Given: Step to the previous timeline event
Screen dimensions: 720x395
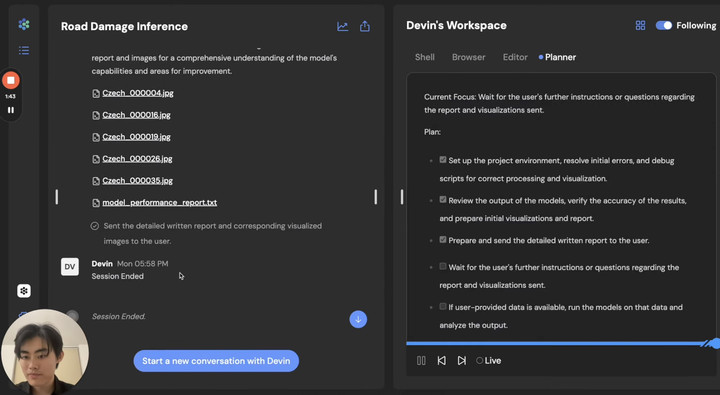Looking at the screenshot, I should point(441,361).
